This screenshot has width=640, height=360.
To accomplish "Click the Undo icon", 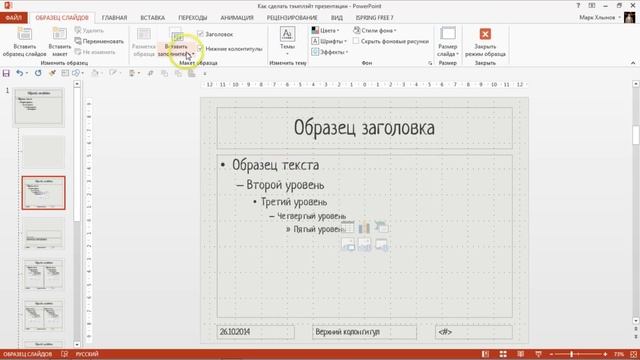I will 19,73.
